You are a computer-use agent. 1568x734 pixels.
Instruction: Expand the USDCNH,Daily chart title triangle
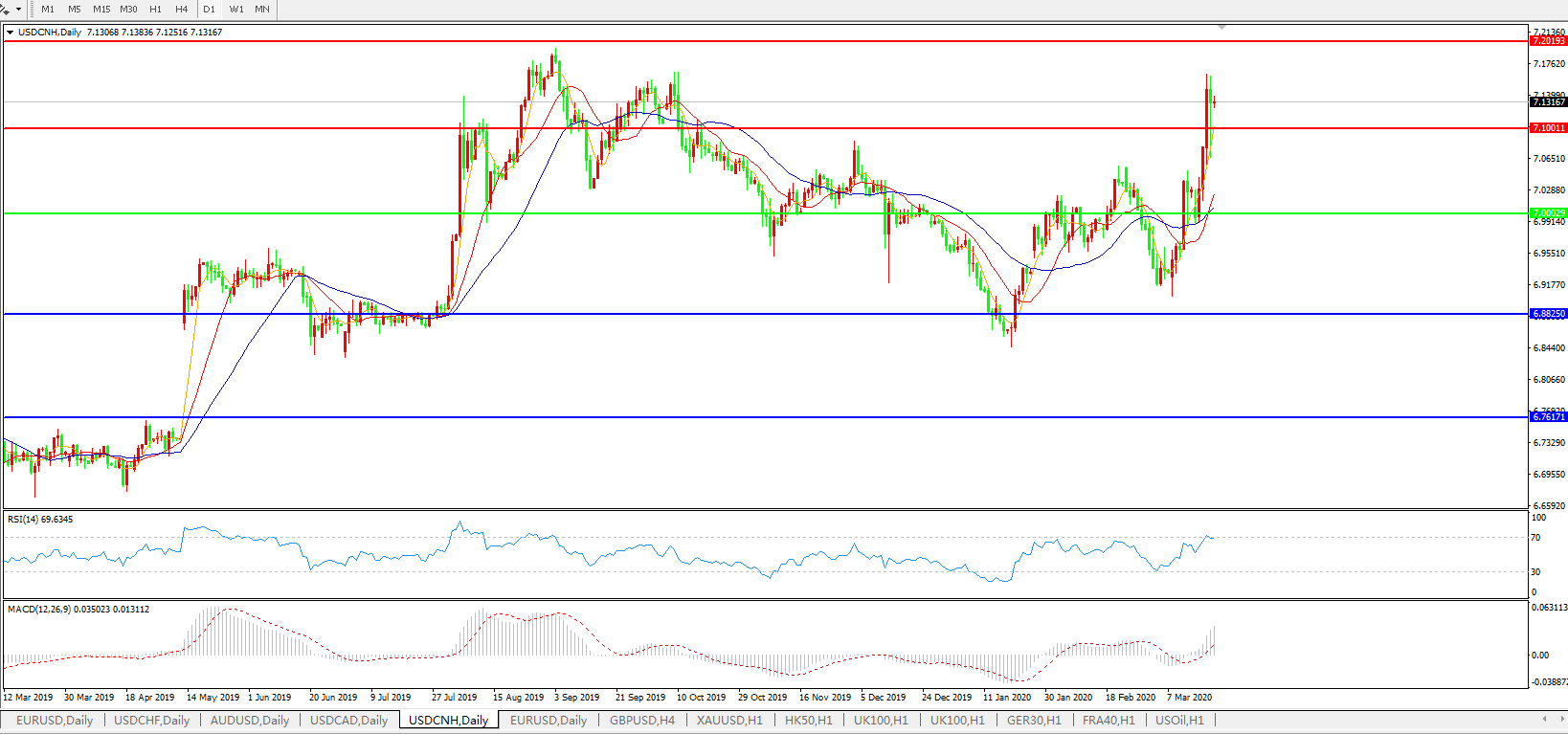10,33
